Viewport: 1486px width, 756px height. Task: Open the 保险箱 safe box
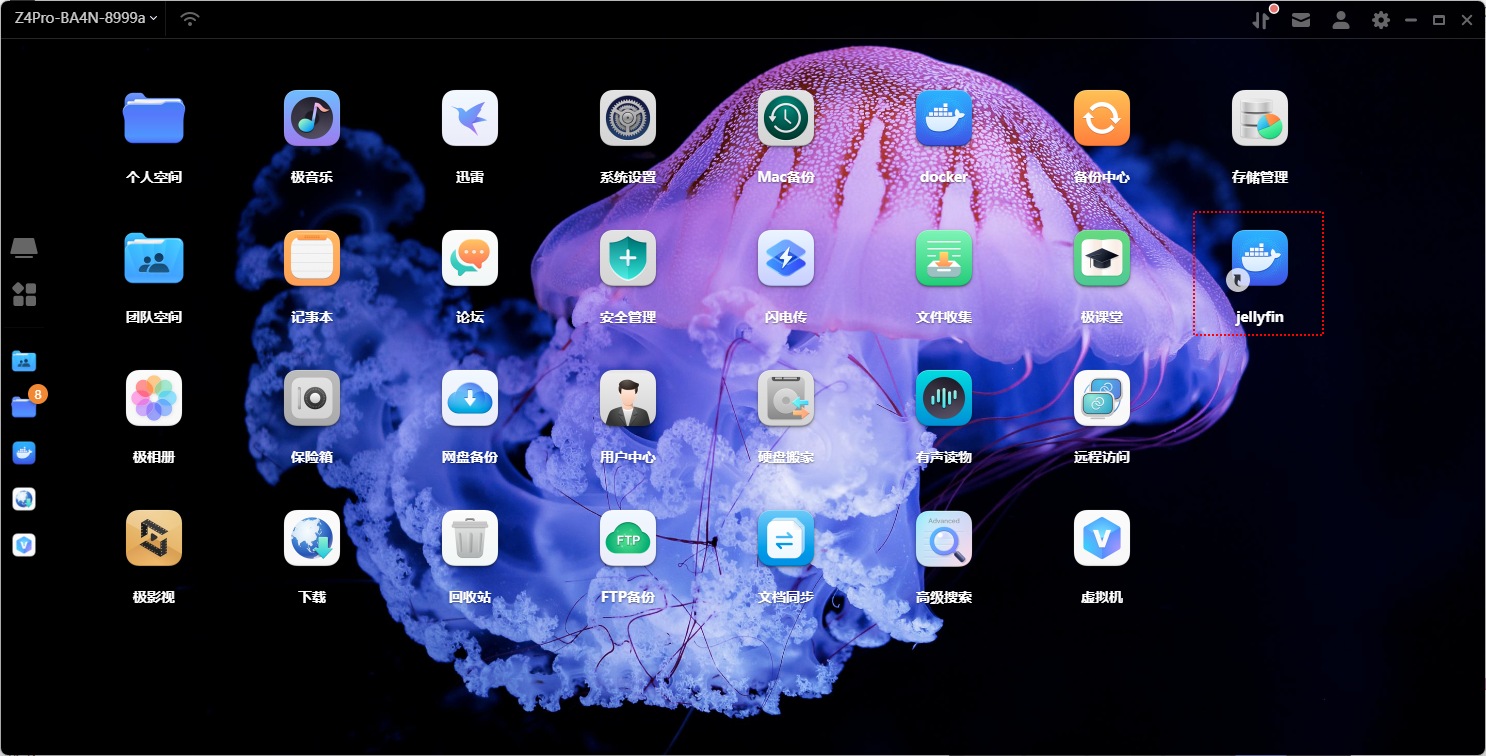(312, 399)
